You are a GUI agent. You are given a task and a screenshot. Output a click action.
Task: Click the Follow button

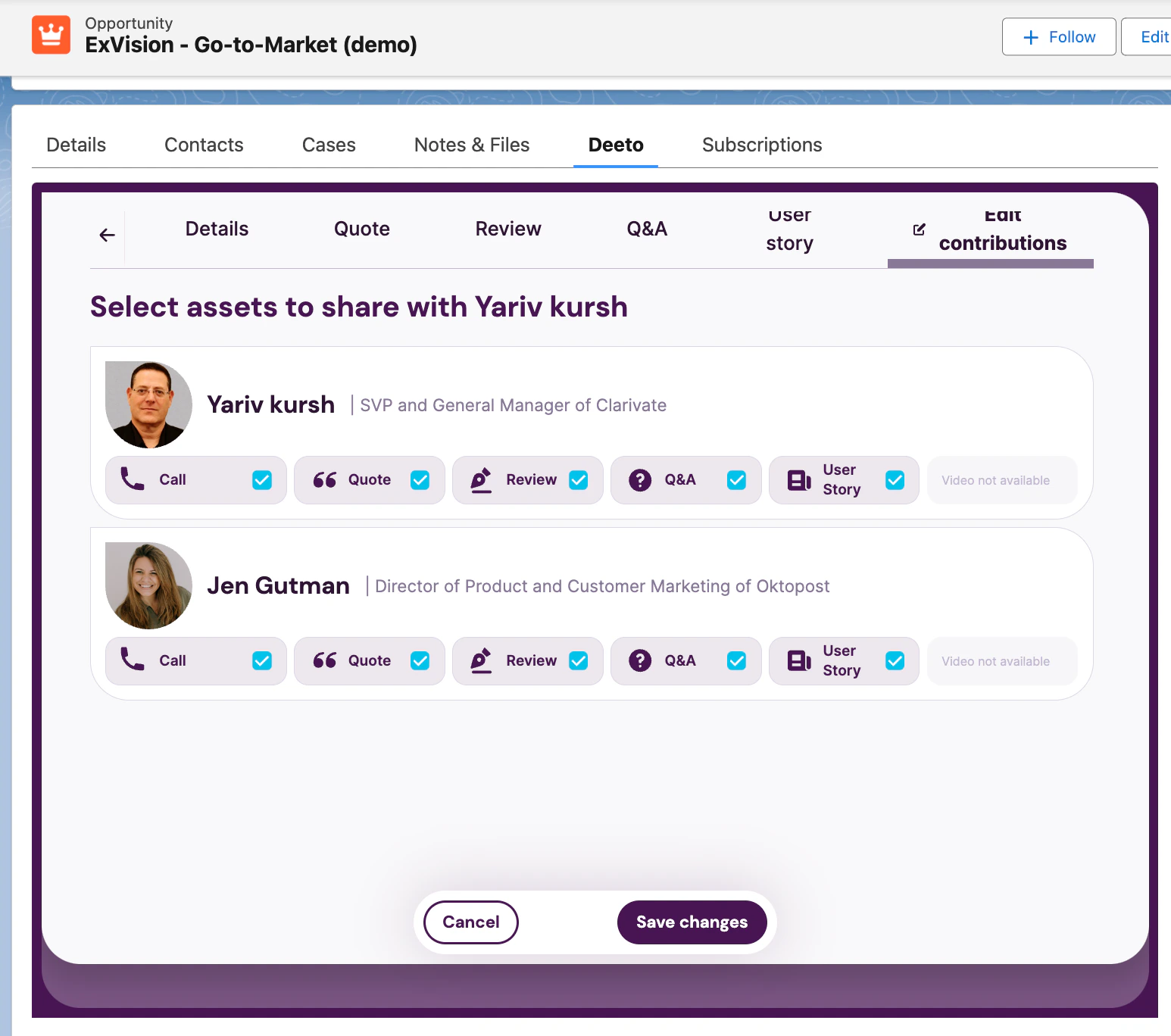[1059, 37]
